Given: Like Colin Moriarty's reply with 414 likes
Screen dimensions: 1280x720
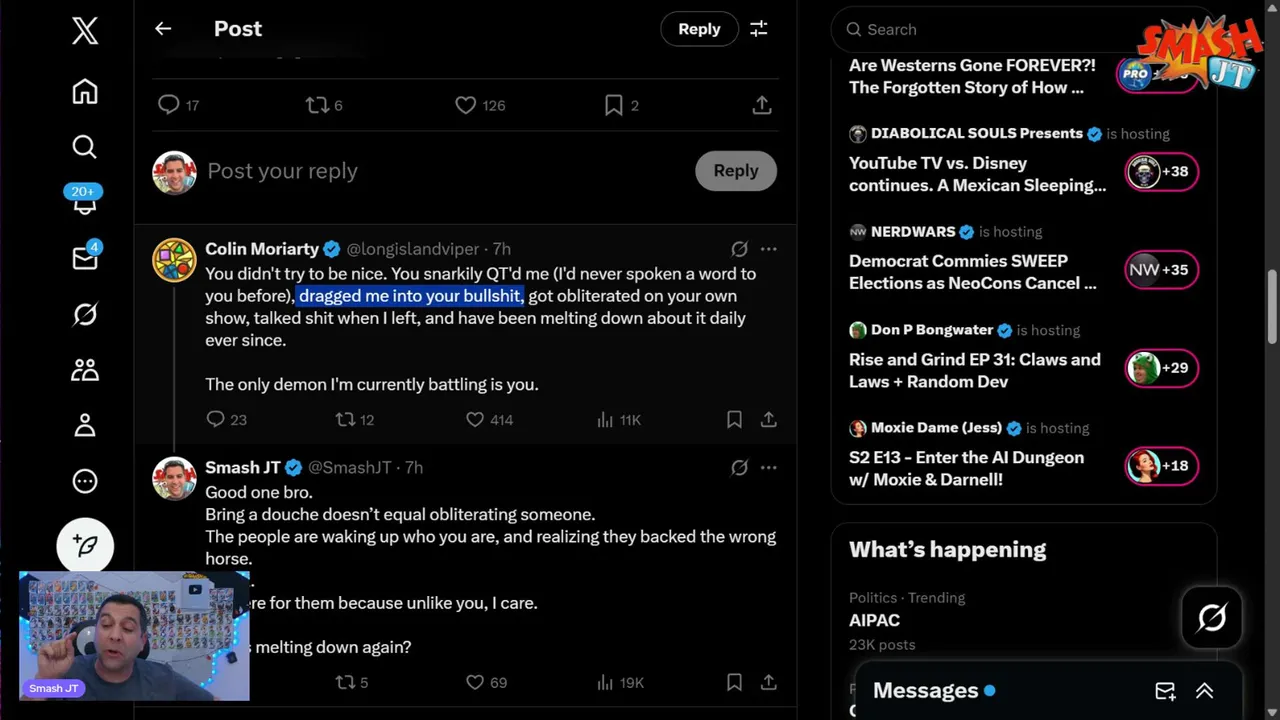Looking at the screenshot, I should 476,420.
